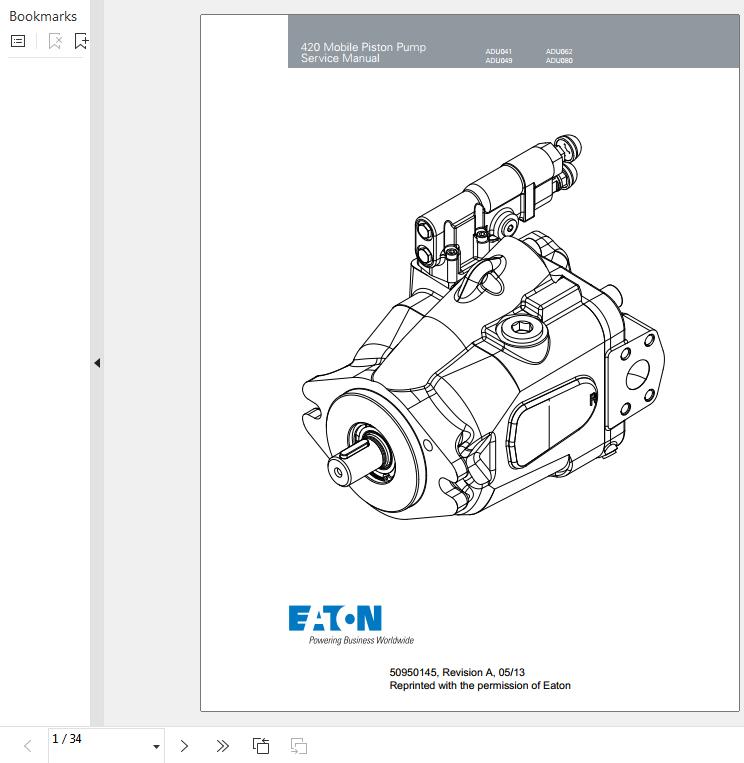Go to the previous page arrow

pos(28,746)
